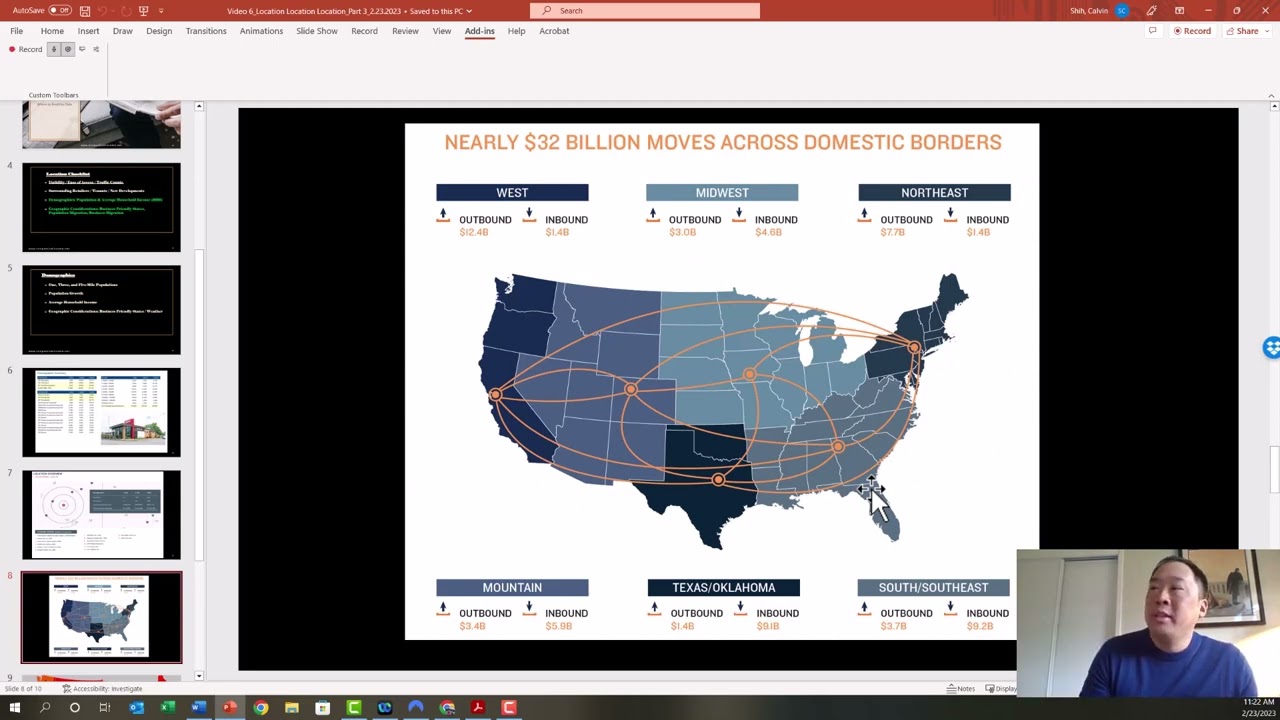Go to the Transitions tab
The height and width of the screenshot is (720, 1280).
coord(206,31)
